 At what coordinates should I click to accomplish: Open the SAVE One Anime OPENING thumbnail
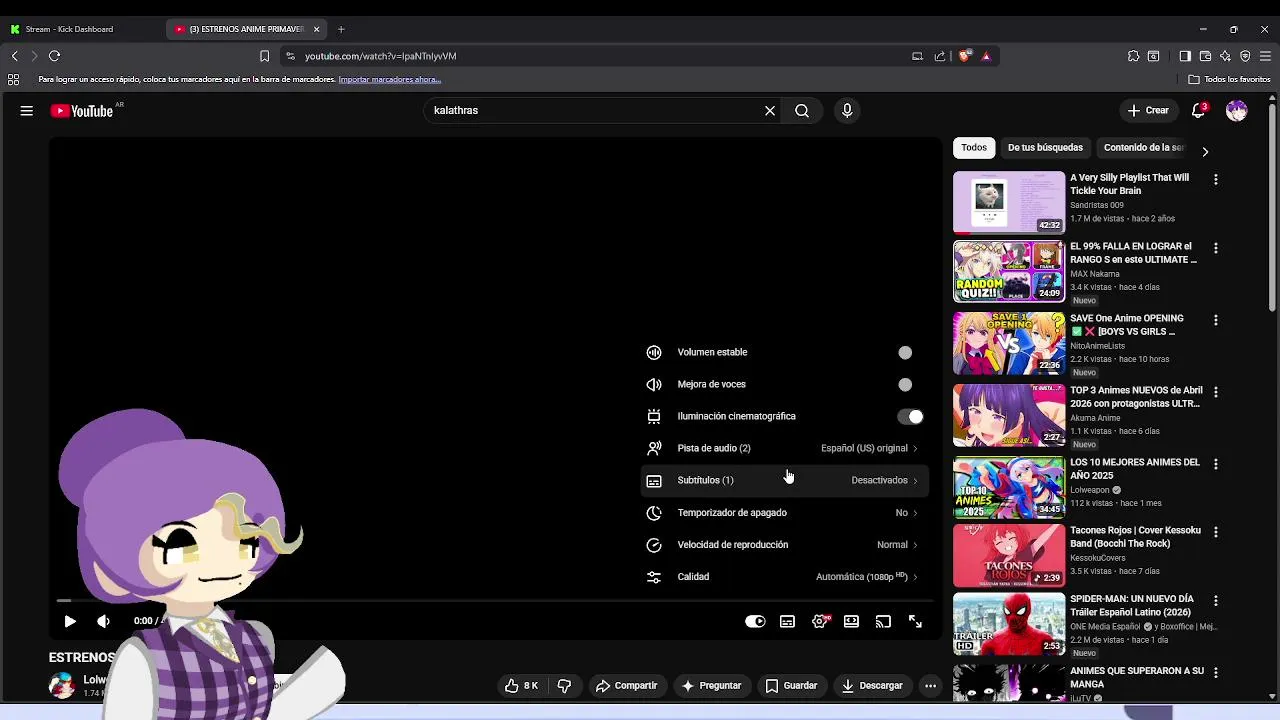click(x=1009, y=343)
